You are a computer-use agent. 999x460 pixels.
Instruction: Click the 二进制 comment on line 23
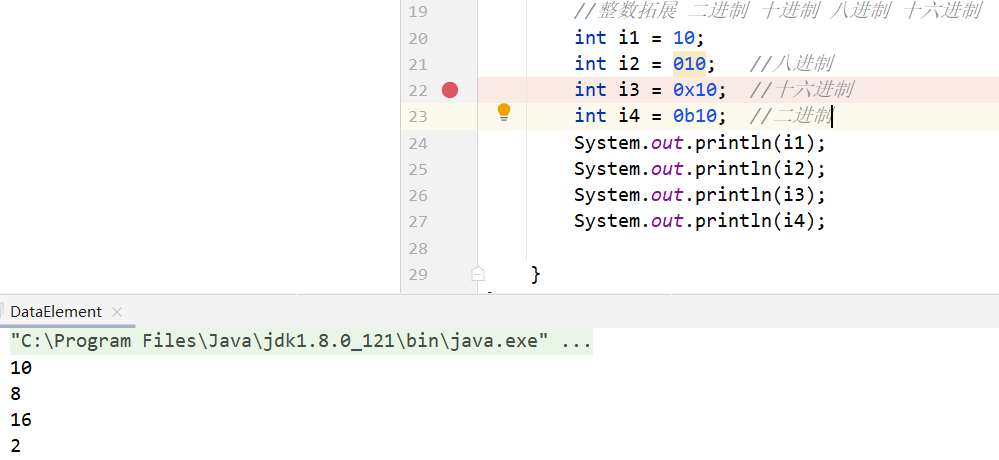(791, 116)
